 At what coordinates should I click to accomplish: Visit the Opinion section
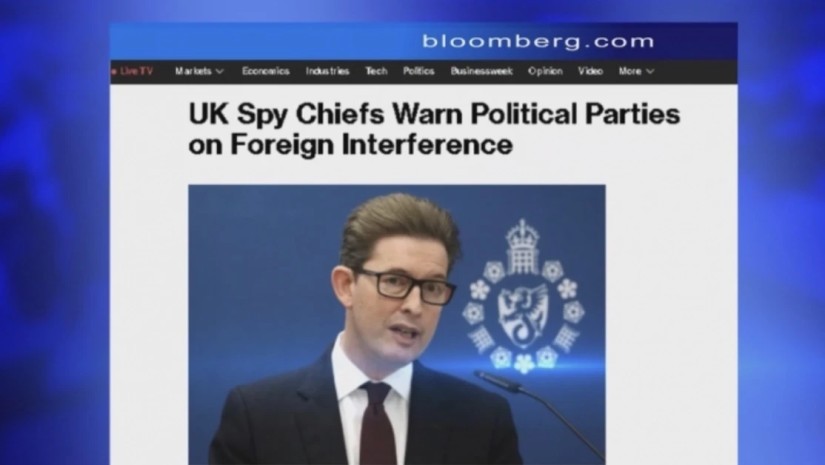[x=545, y=71]
